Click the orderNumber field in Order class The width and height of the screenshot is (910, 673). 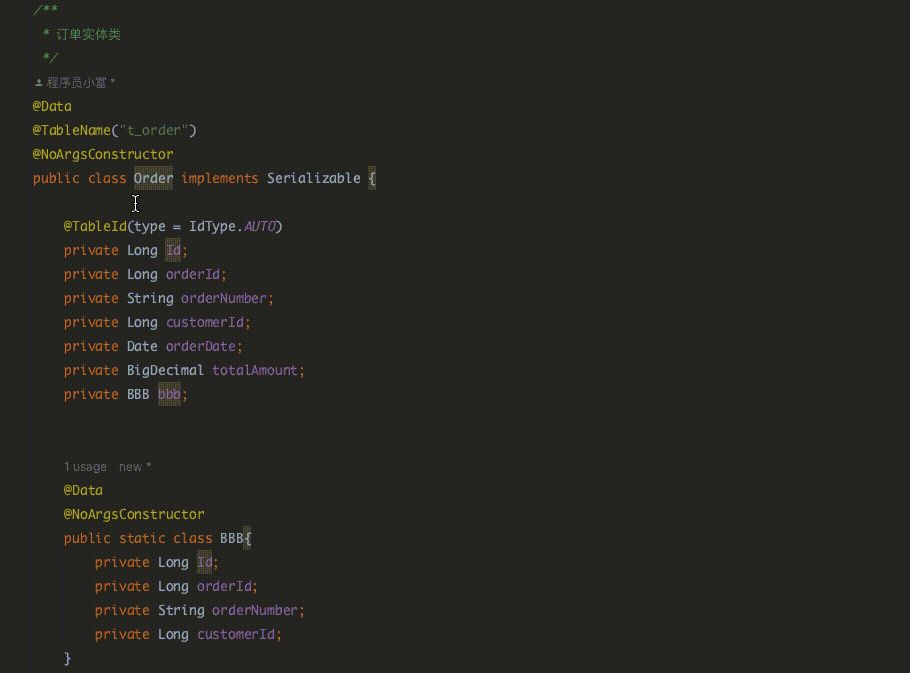pos(223,298)
